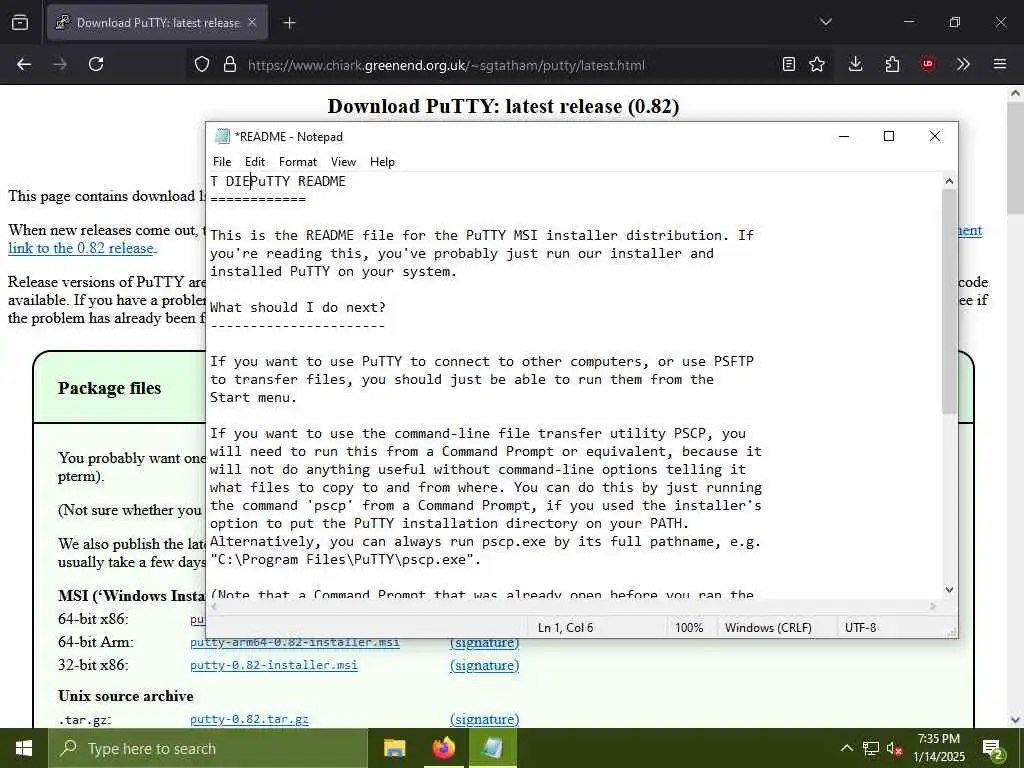Image resolution: width=1024 pixels, height=768 pixels.
Task: Open File Explorer from taskbar
Action: coord(394,748)
